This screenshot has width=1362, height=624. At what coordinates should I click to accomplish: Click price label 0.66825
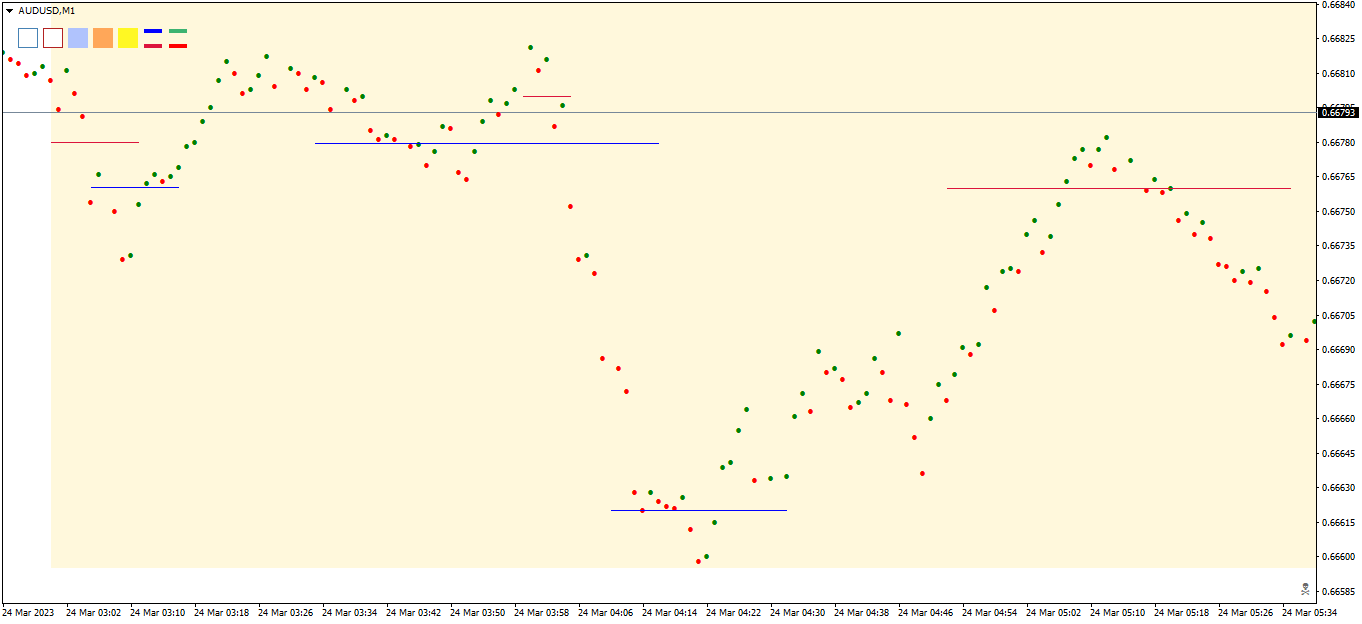1338,39
